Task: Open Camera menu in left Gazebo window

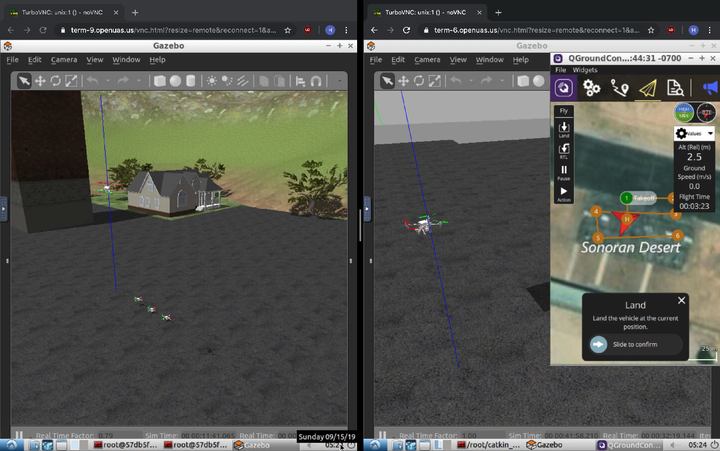Action: click(x=64, y=60)
